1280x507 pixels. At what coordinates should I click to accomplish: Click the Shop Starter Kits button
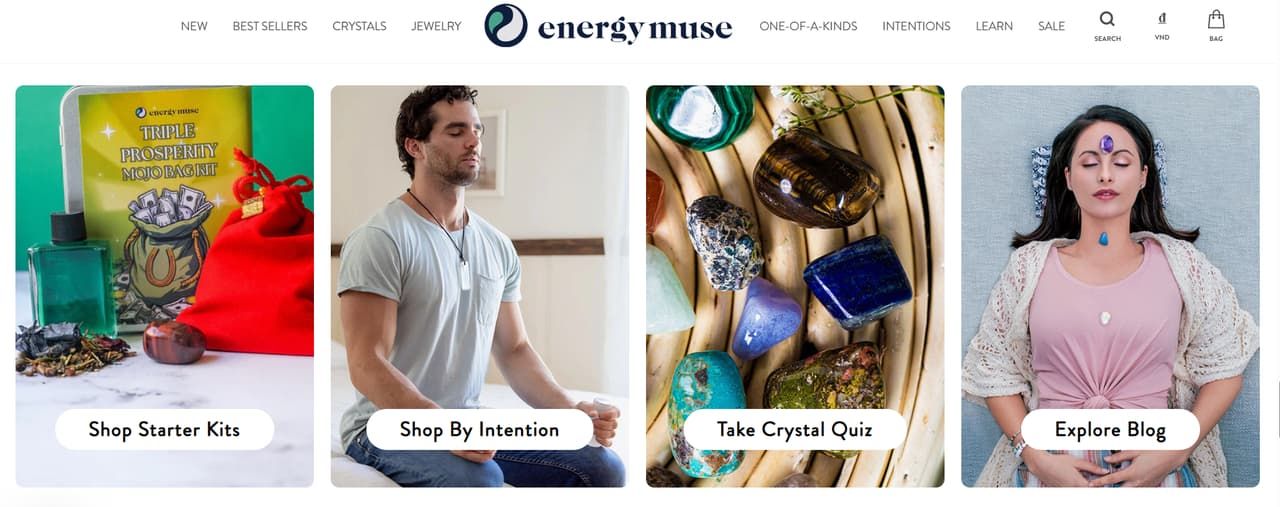164,429
